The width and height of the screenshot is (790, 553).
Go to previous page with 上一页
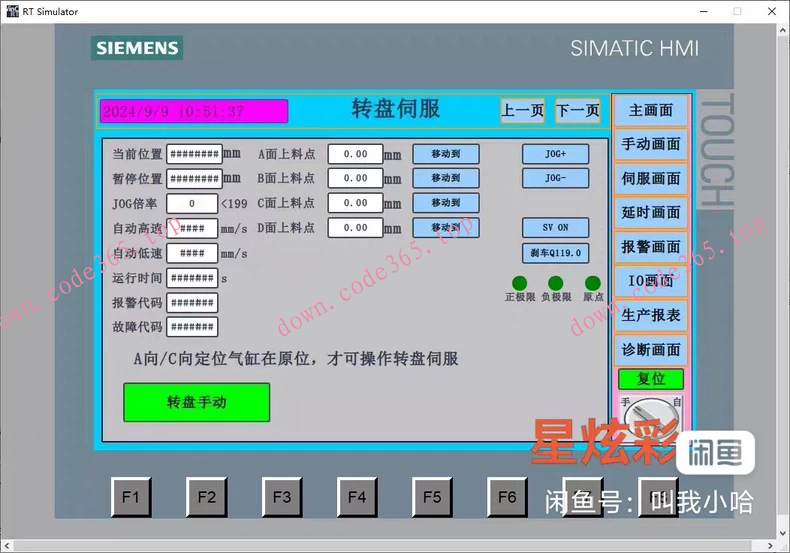[x=522, y=110]
